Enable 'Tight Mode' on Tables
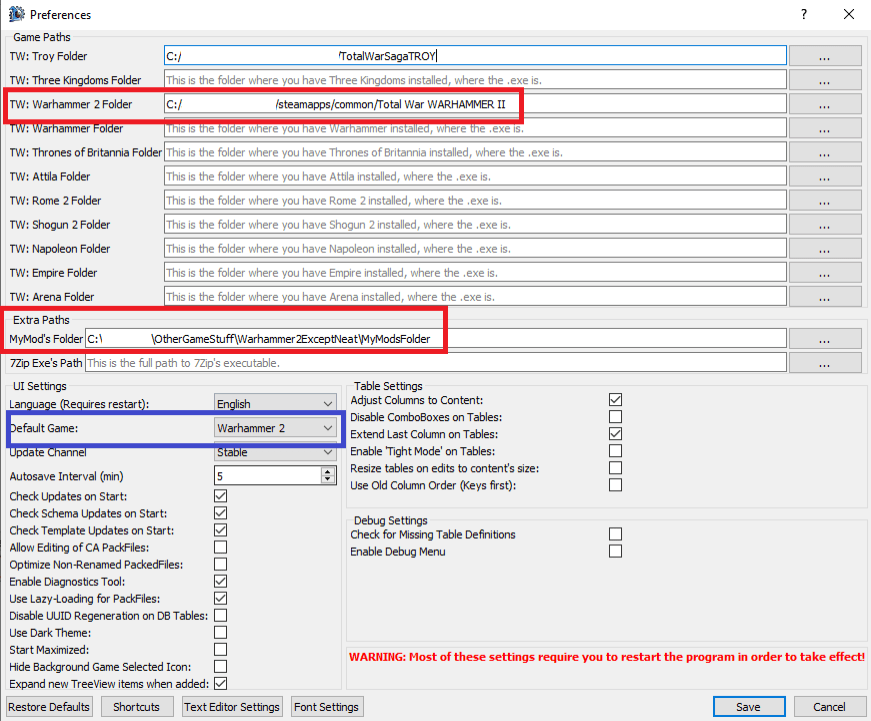The image size is (871, 721). pyautogui.click(x=615, y=451)
